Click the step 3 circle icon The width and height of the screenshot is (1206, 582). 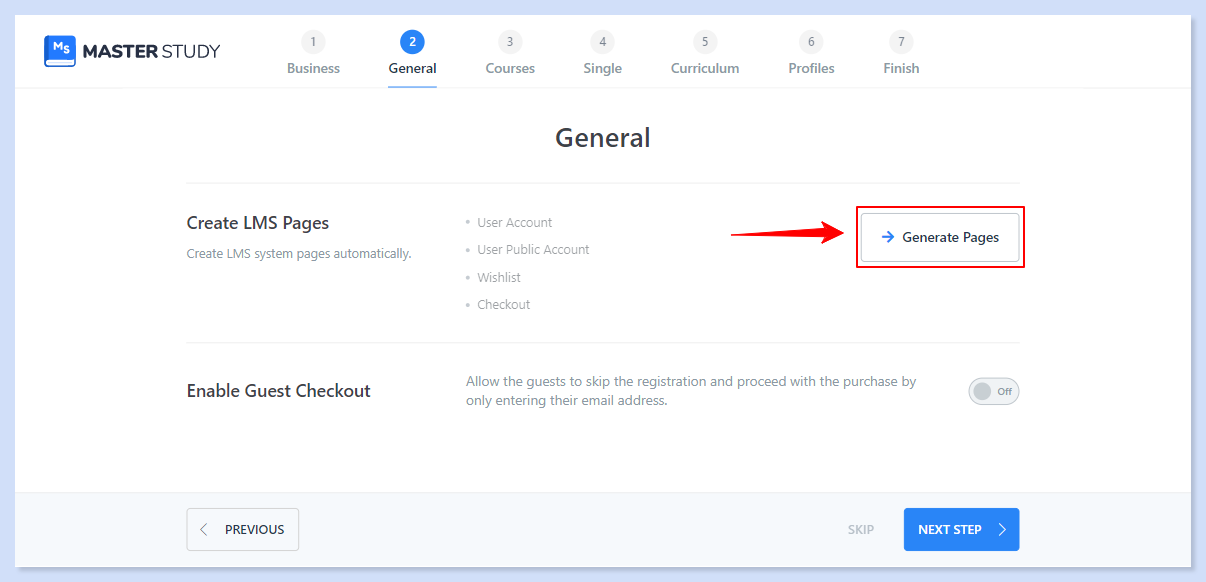point(510,42)
